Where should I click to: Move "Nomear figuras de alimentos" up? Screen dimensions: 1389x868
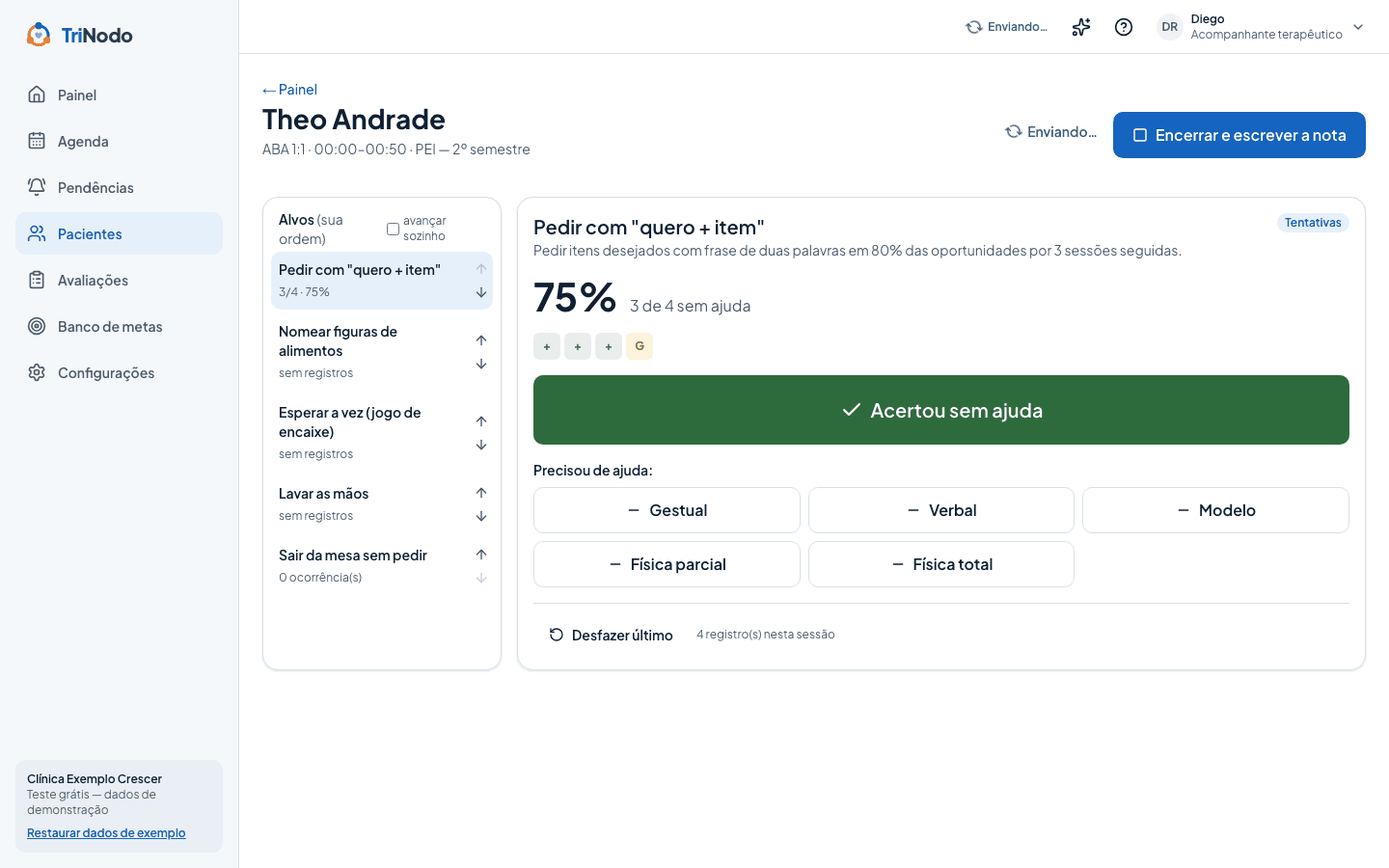pyautogui.click(x=481, y=340)
